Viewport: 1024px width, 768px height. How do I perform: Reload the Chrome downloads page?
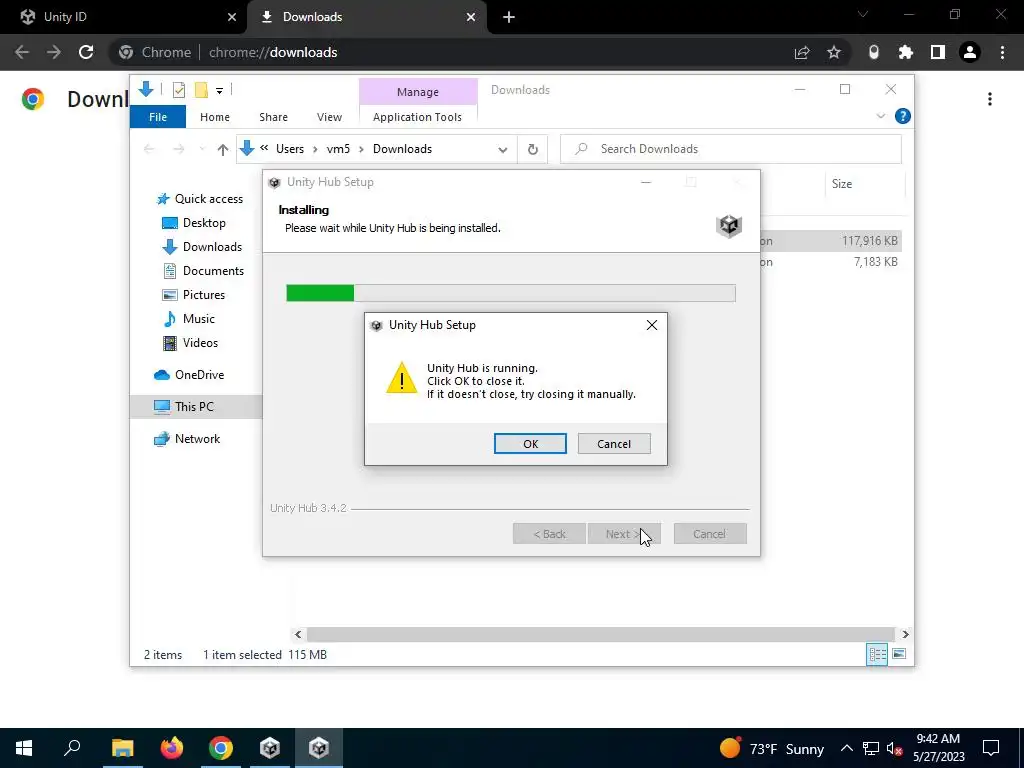[86, 52]
